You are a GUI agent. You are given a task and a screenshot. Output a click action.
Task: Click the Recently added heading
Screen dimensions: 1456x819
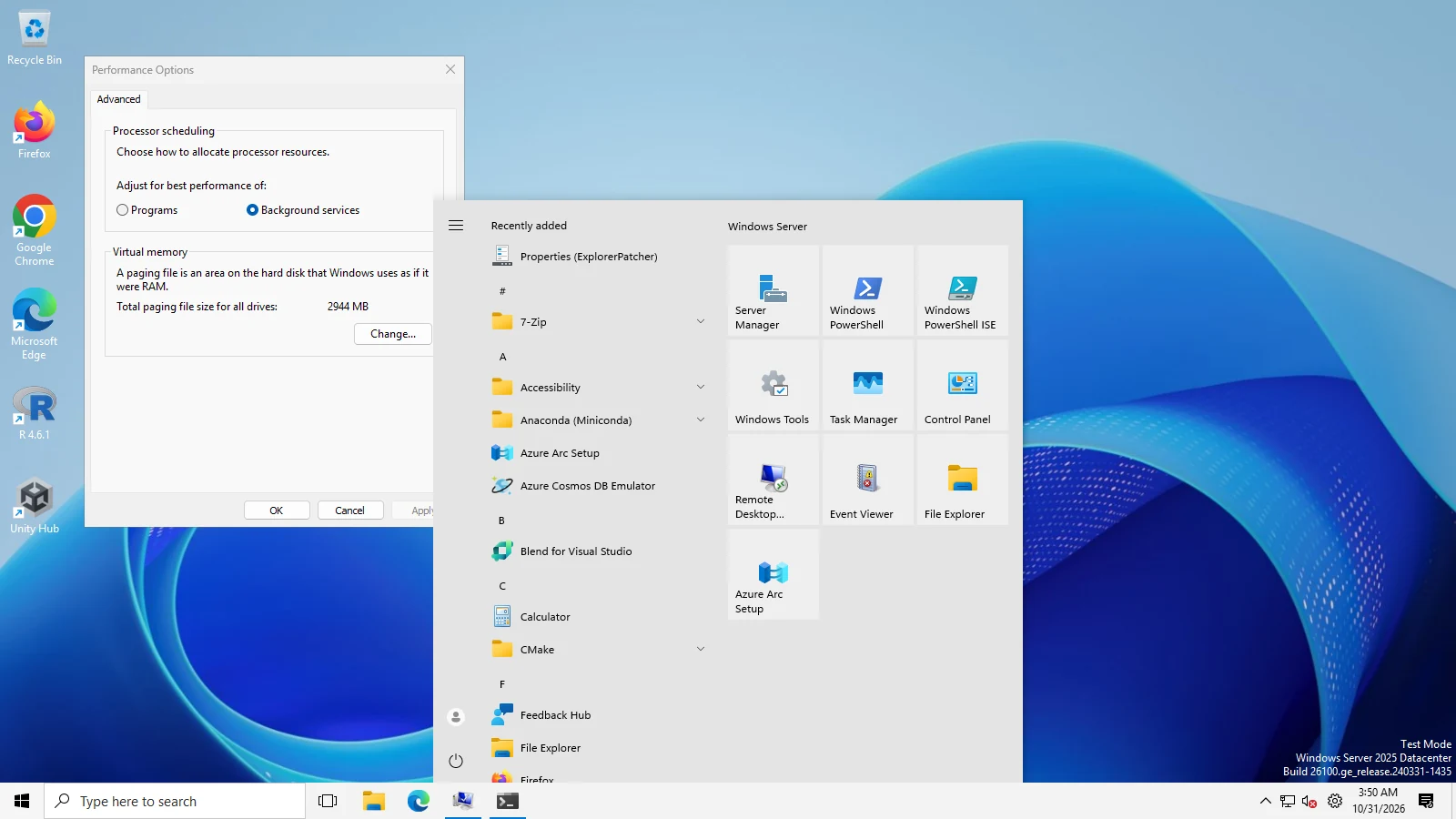529,226
